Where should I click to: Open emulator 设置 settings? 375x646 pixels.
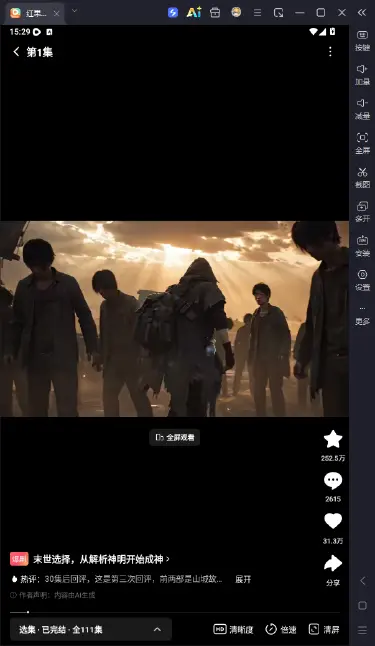point(362,280)
